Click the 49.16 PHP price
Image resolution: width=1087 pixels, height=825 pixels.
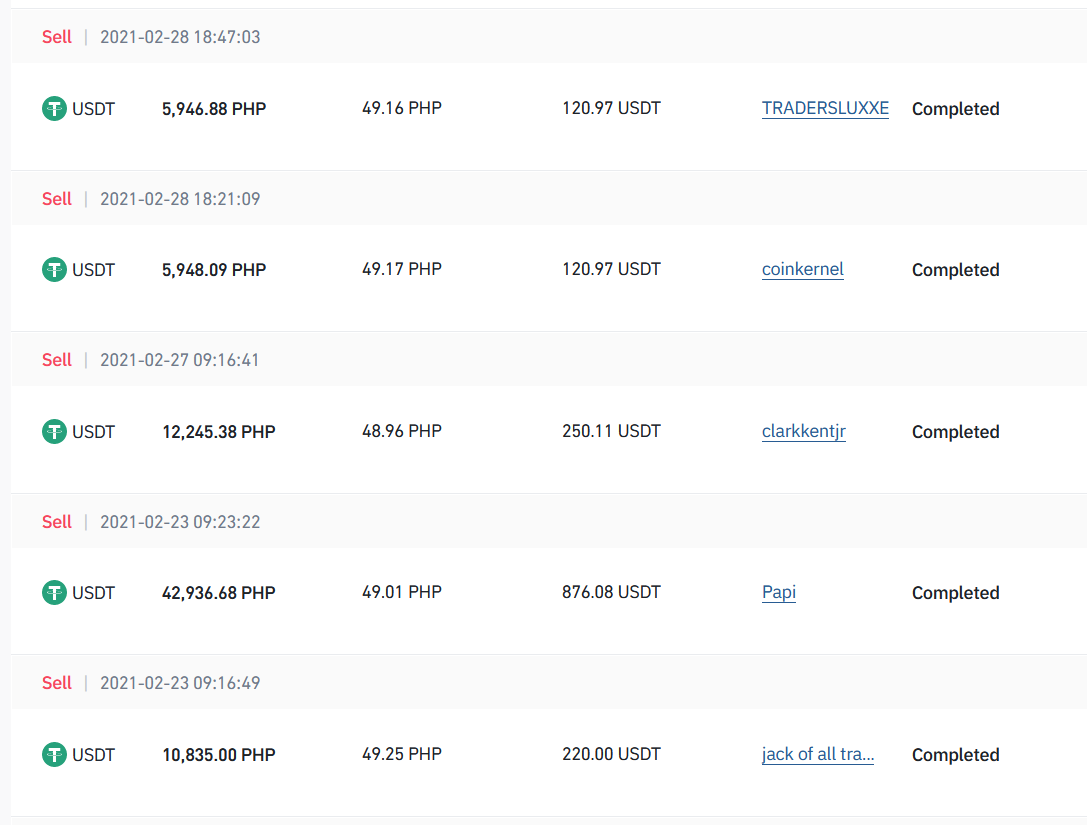click(x=402, y=108)
